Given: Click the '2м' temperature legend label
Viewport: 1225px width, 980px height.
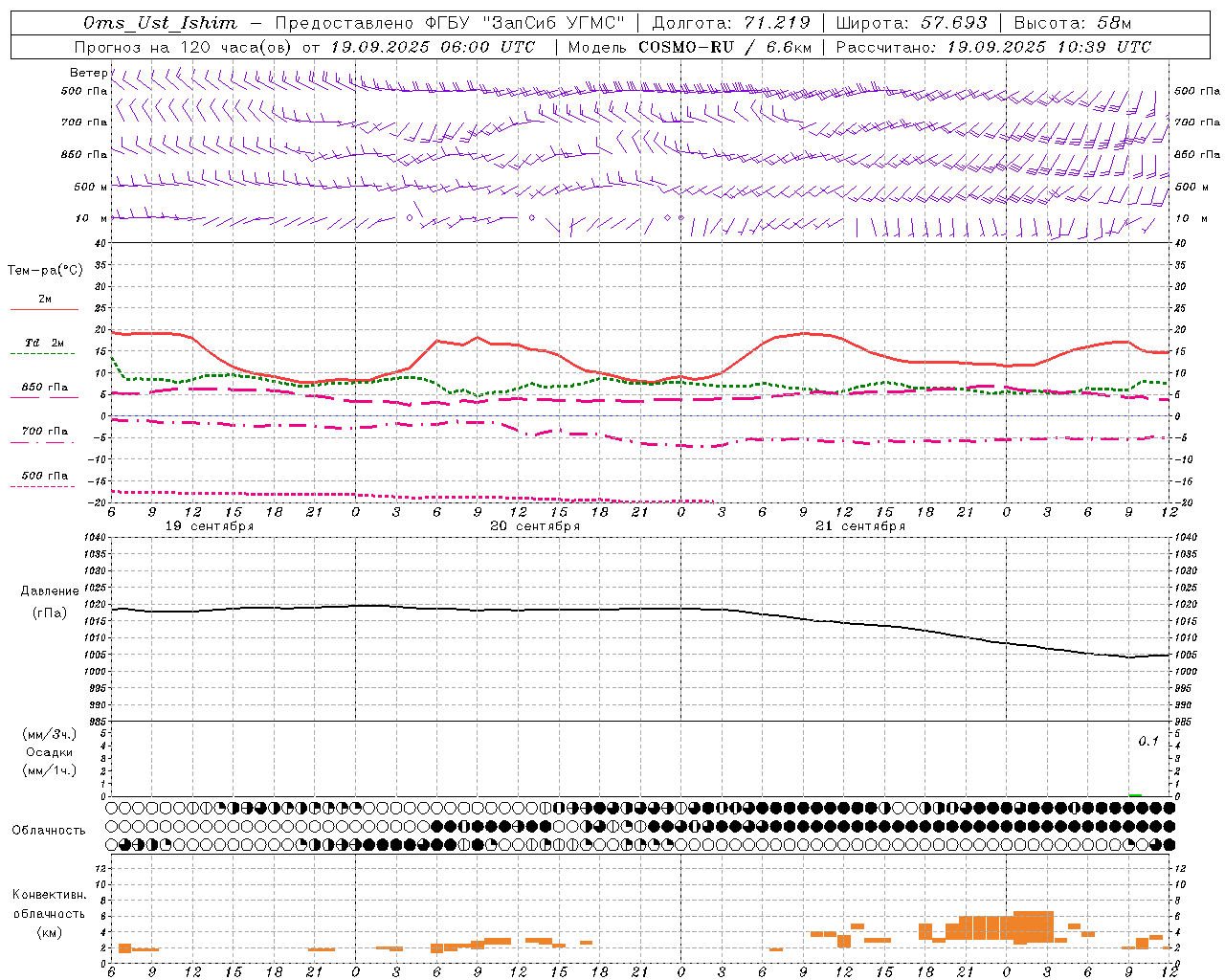Looking at the screenshot, I should tap(45, 300).
